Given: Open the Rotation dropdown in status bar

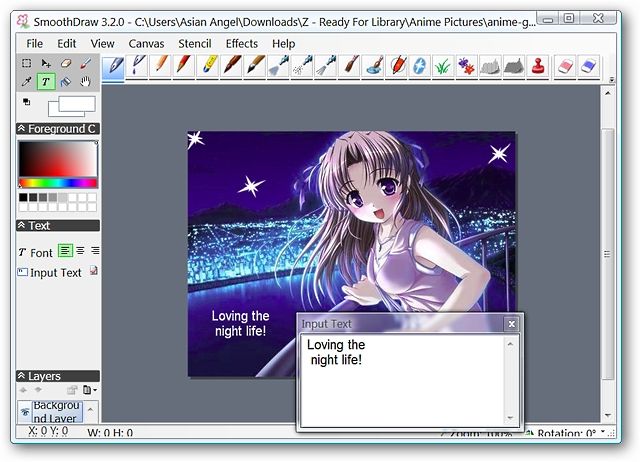Looking at the screenshot, I should pyautogui.click(x=603, y=431).
